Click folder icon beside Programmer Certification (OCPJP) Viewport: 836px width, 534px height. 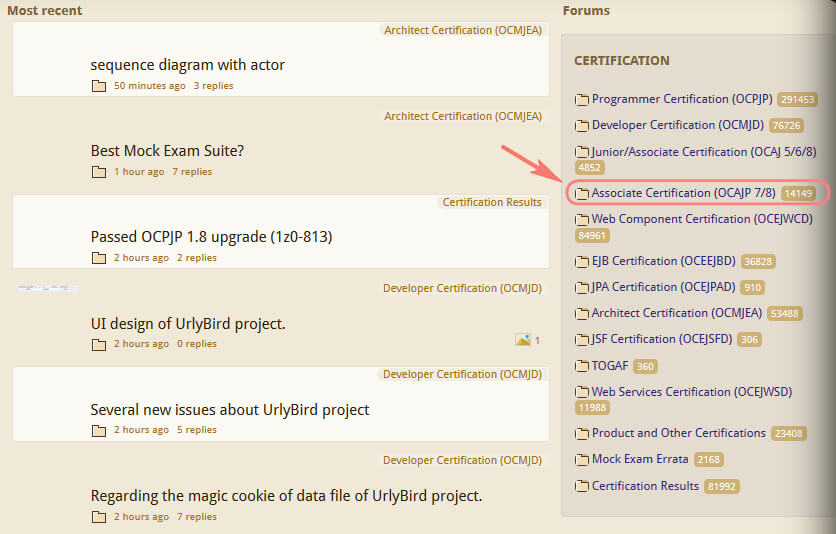pyautogui.click(x=582, y=100)
